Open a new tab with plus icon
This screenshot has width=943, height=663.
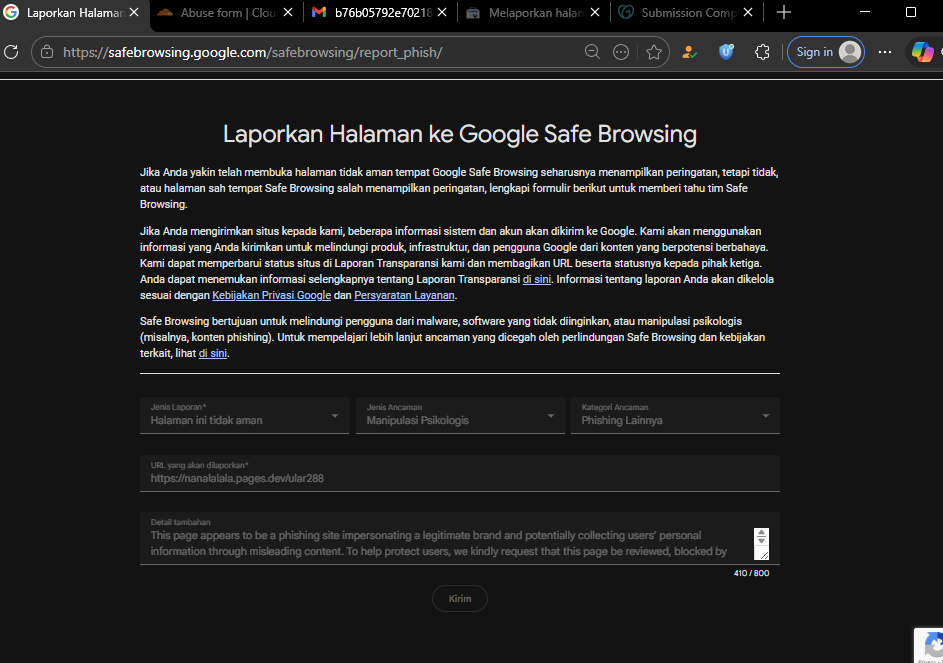click(x=784, y=12)
